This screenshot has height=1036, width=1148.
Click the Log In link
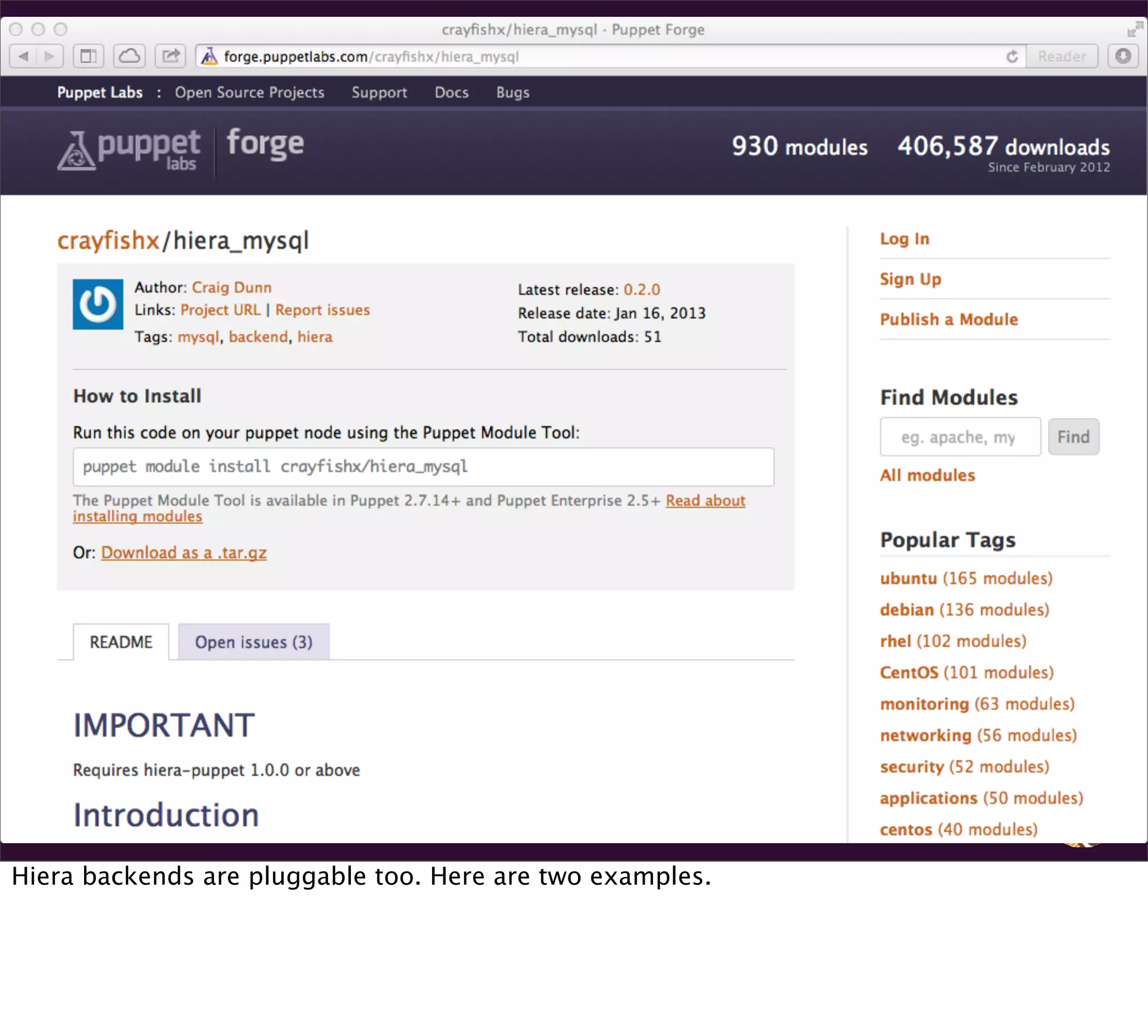pyautogui.click(x=904, y=238)
